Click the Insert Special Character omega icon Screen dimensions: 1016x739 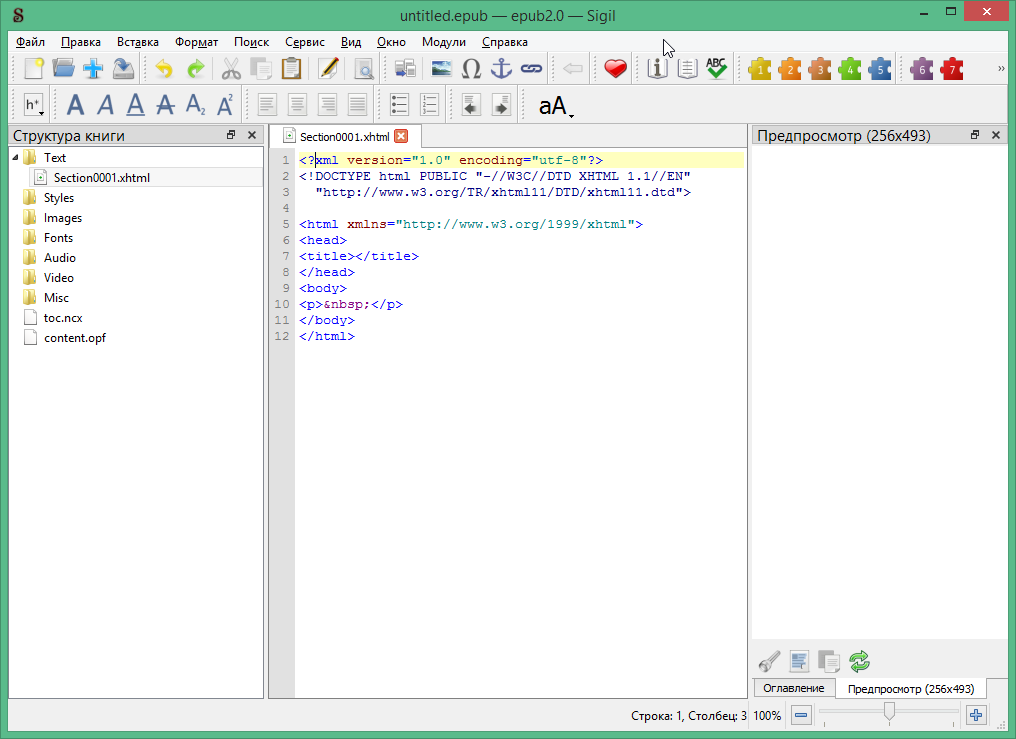click(471, 69)
